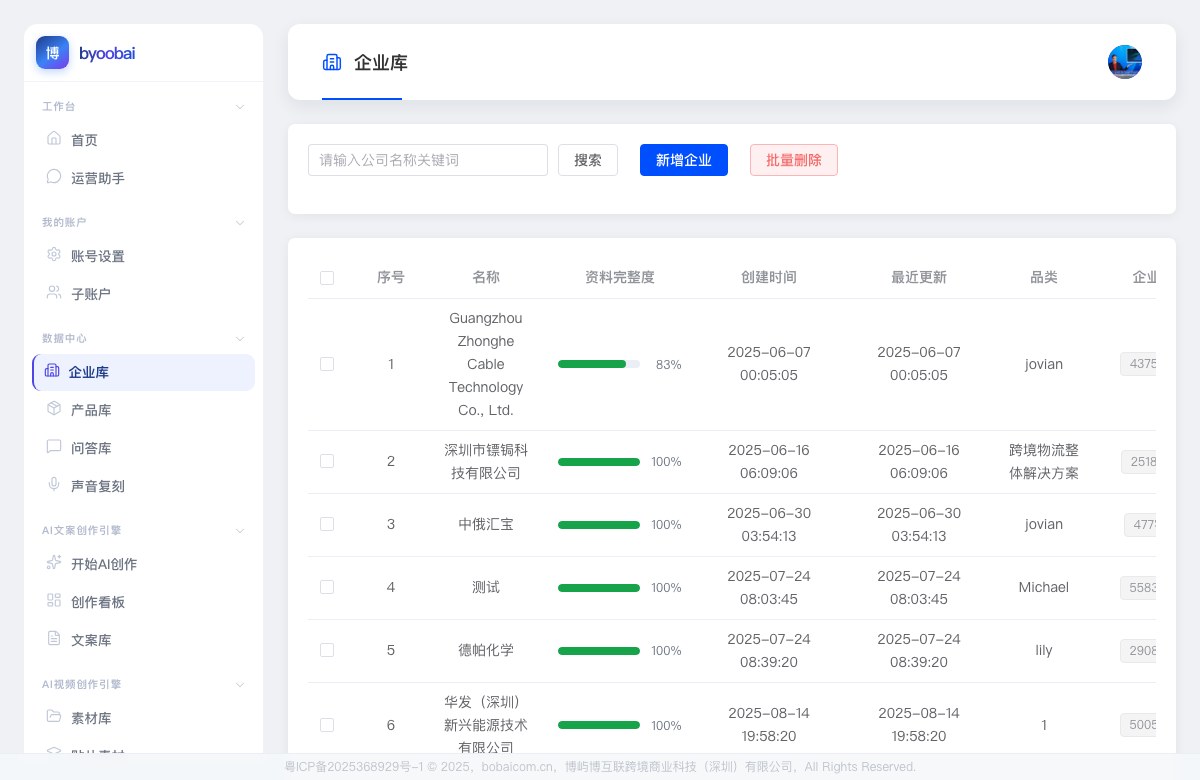Select 产品库 in the sidebar

(x=144, y=410)
